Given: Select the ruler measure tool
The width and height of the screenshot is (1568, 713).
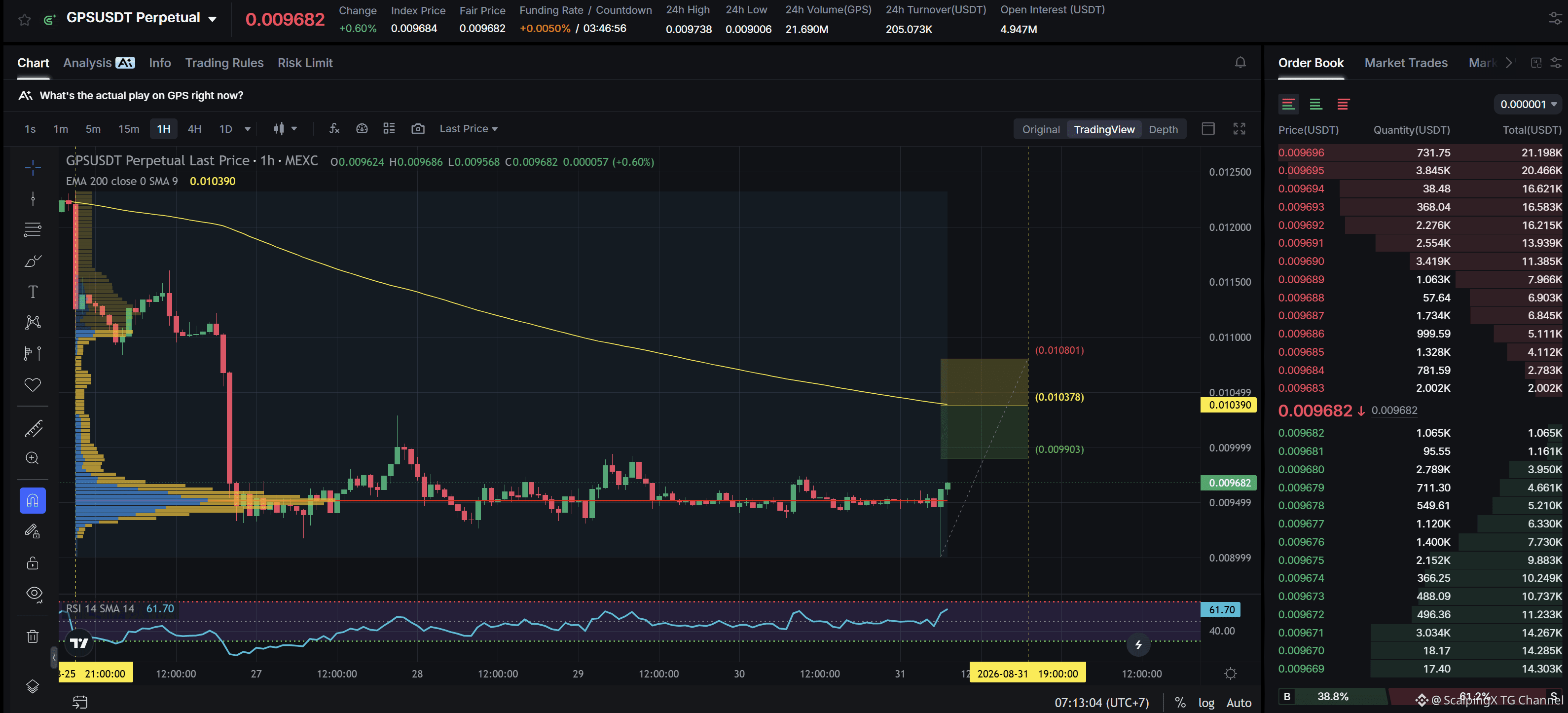Looking at the screenshot, I should pos(33,428).
